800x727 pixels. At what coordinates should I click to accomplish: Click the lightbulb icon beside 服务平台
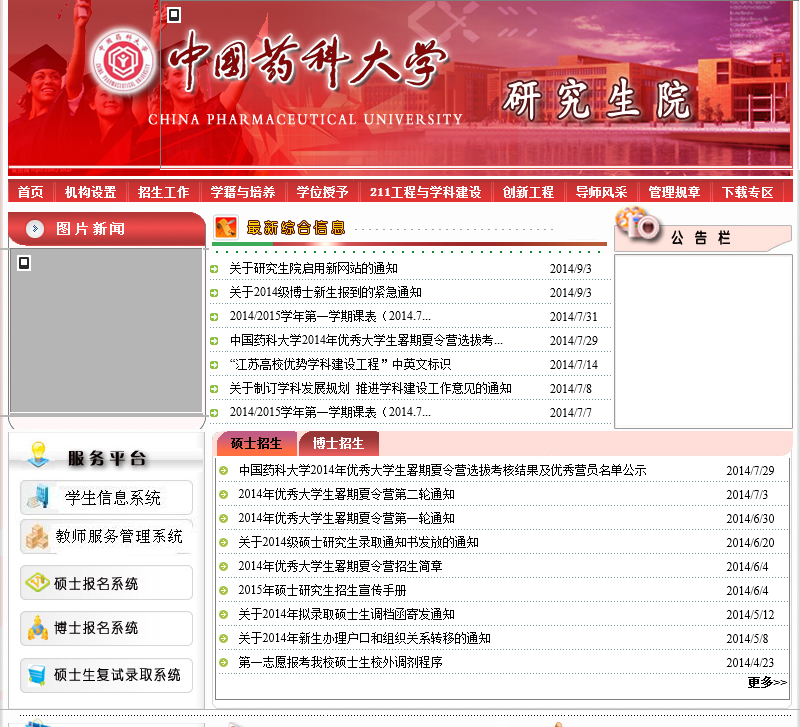tap(39, 455)
